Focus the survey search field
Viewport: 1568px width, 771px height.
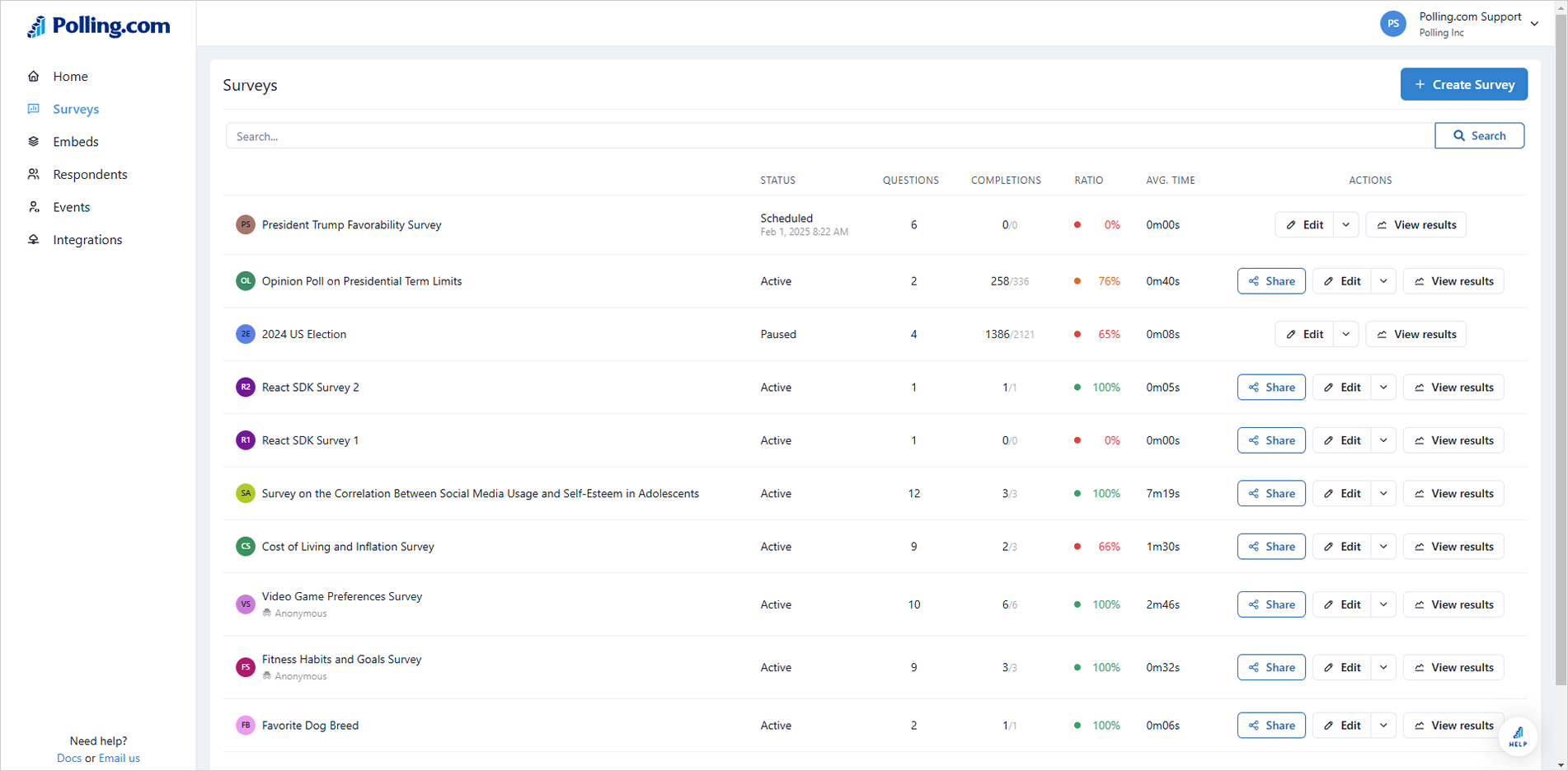(830, 136)
